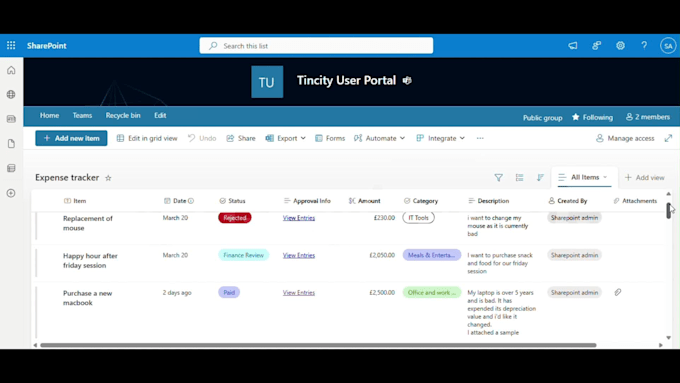Open the Status column header menu
The image size is (680, 383).
[232, 201]
